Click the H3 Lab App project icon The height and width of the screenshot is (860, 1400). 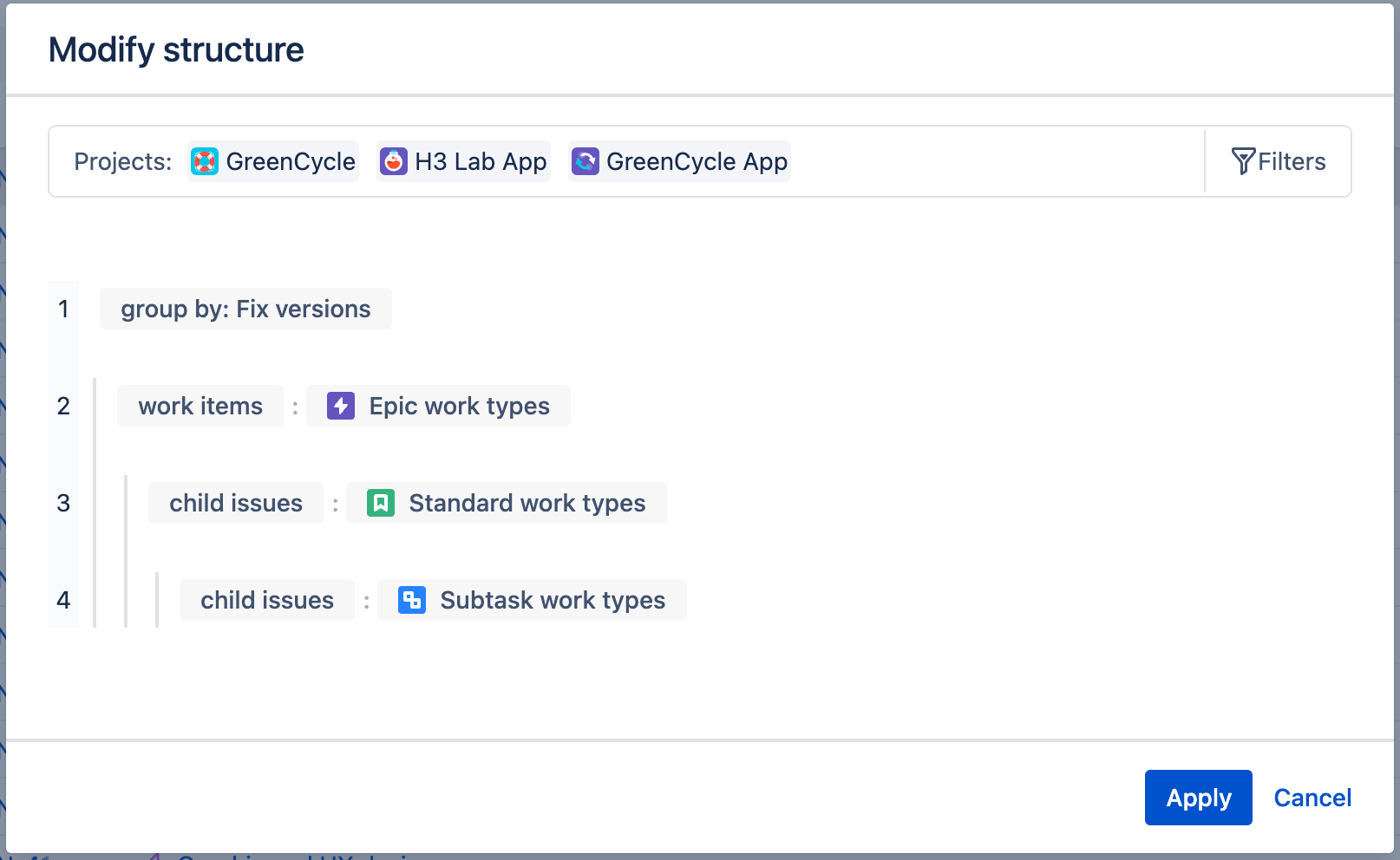click(x=394, y=161)
